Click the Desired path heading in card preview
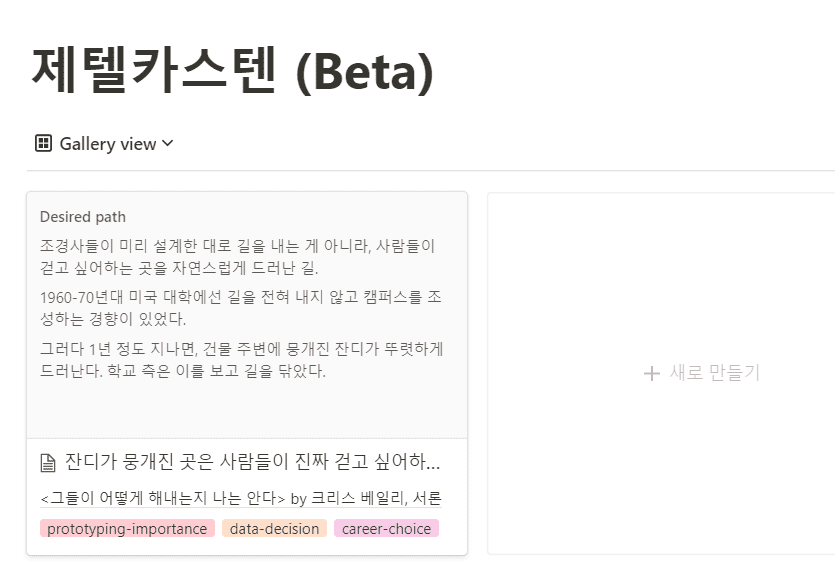835x582 pixels. (83, 217)
